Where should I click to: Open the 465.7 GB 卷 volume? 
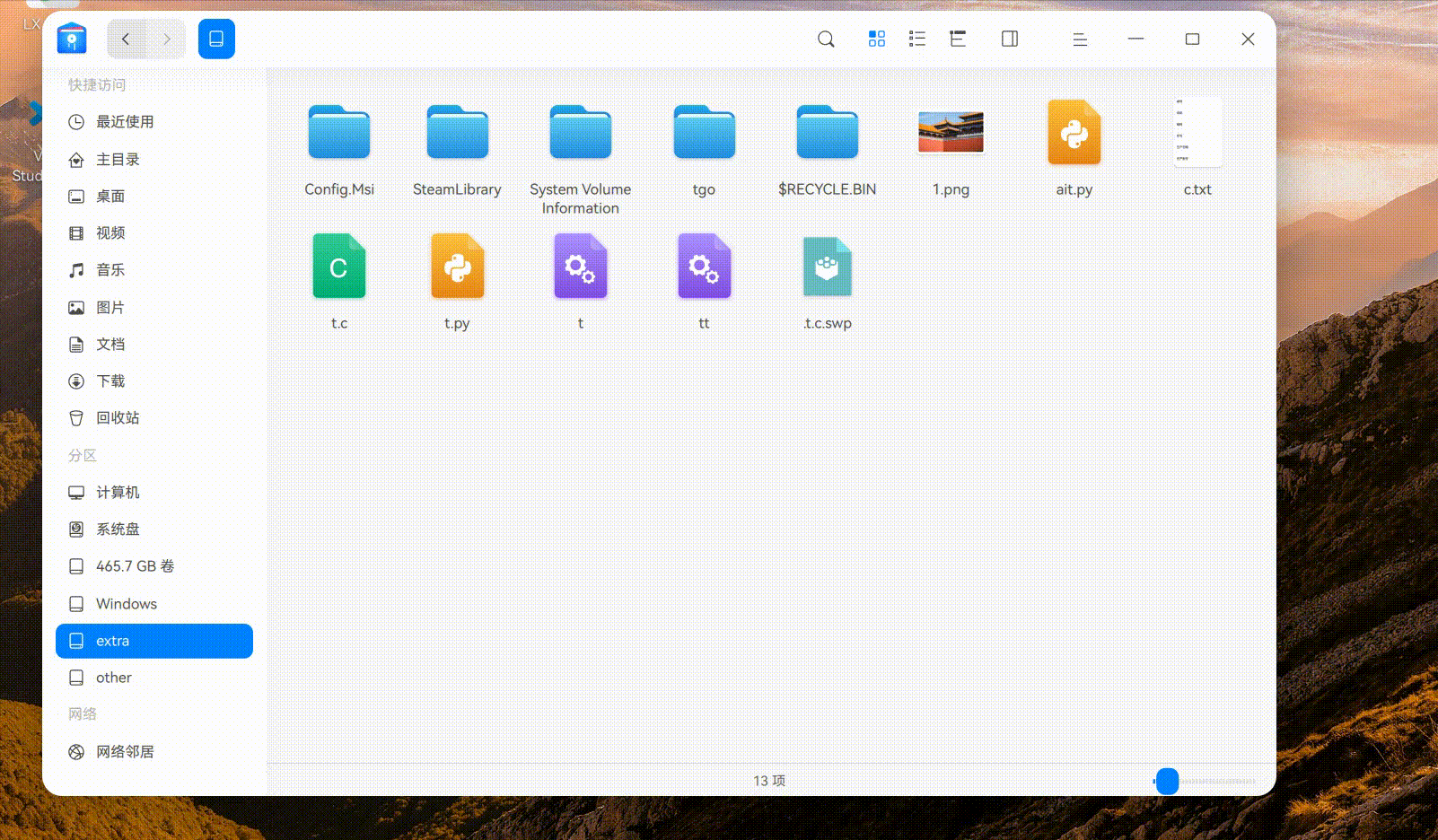click(154, 566)
